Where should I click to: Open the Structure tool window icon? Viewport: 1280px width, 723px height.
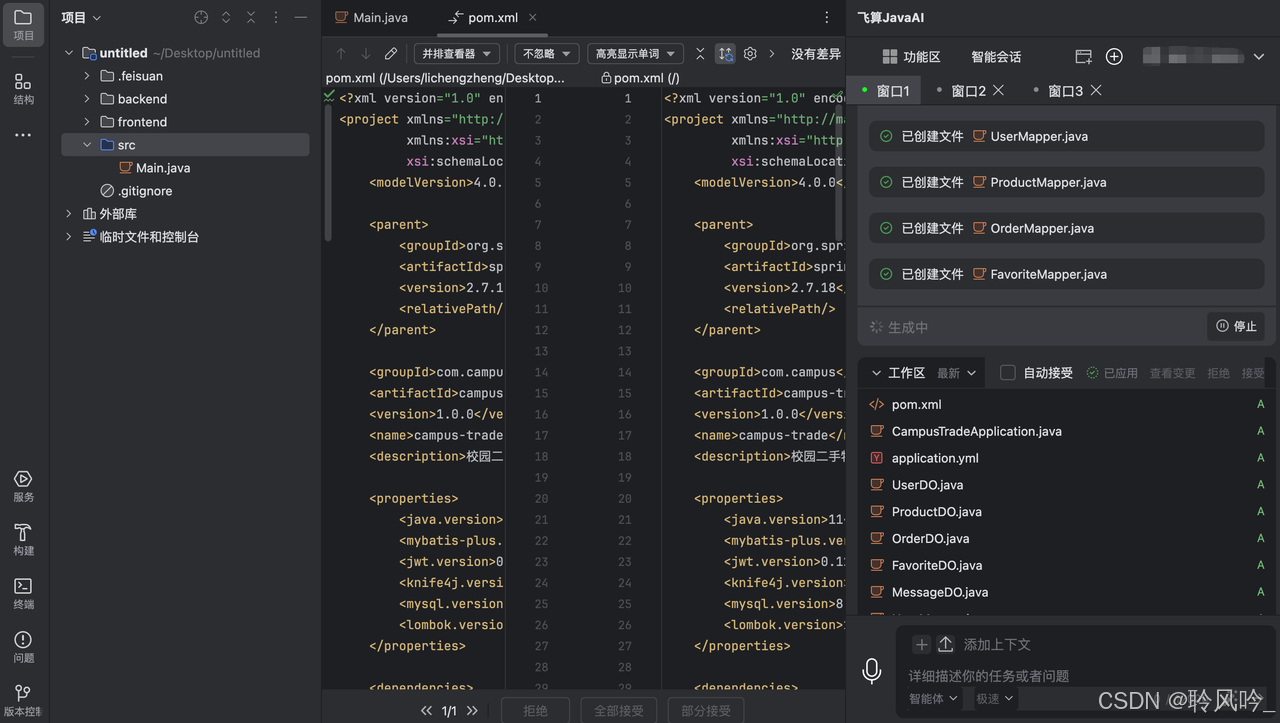24,88
